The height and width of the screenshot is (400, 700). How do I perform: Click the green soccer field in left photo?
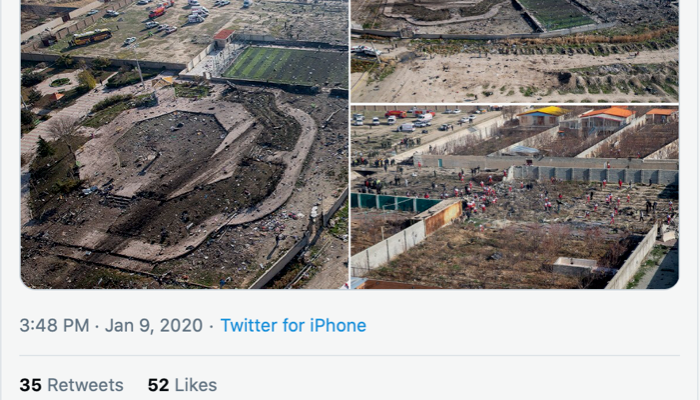285,66
